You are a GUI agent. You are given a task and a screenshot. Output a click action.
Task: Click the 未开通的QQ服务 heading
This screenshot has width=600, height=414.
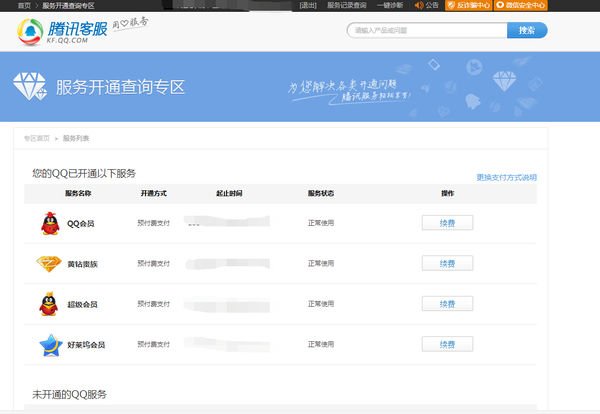[69, 394]
